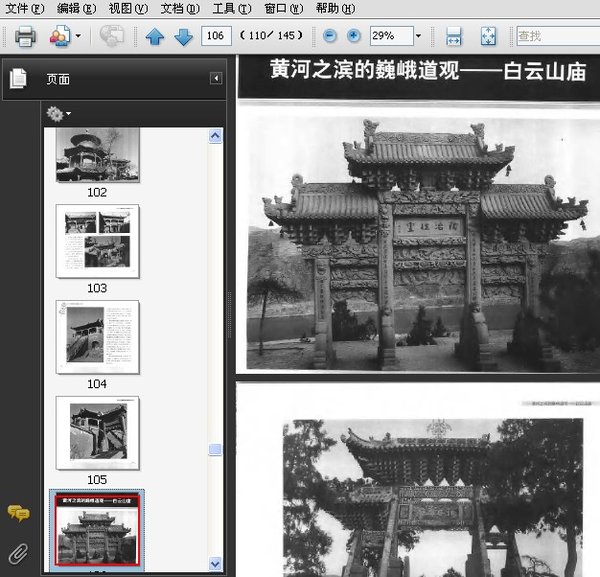Open the 文件 (File) menu

[24, 8]
